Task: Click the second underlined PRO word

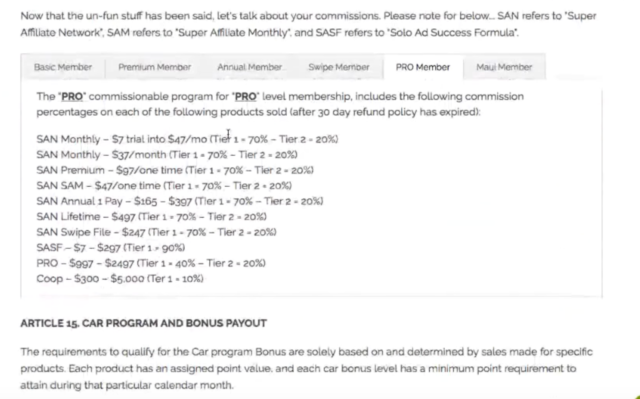Action: 246,97
